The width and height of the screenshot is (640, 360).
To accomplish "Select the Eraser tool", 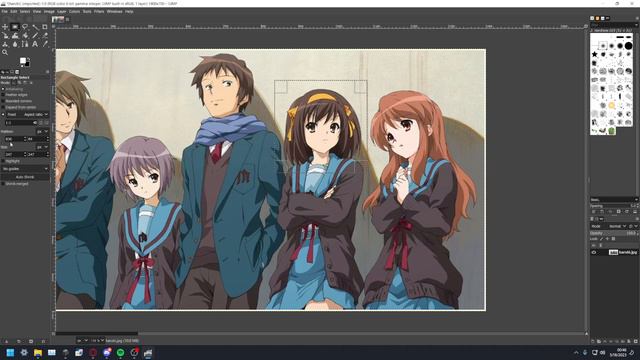I will tap(45, 36).
